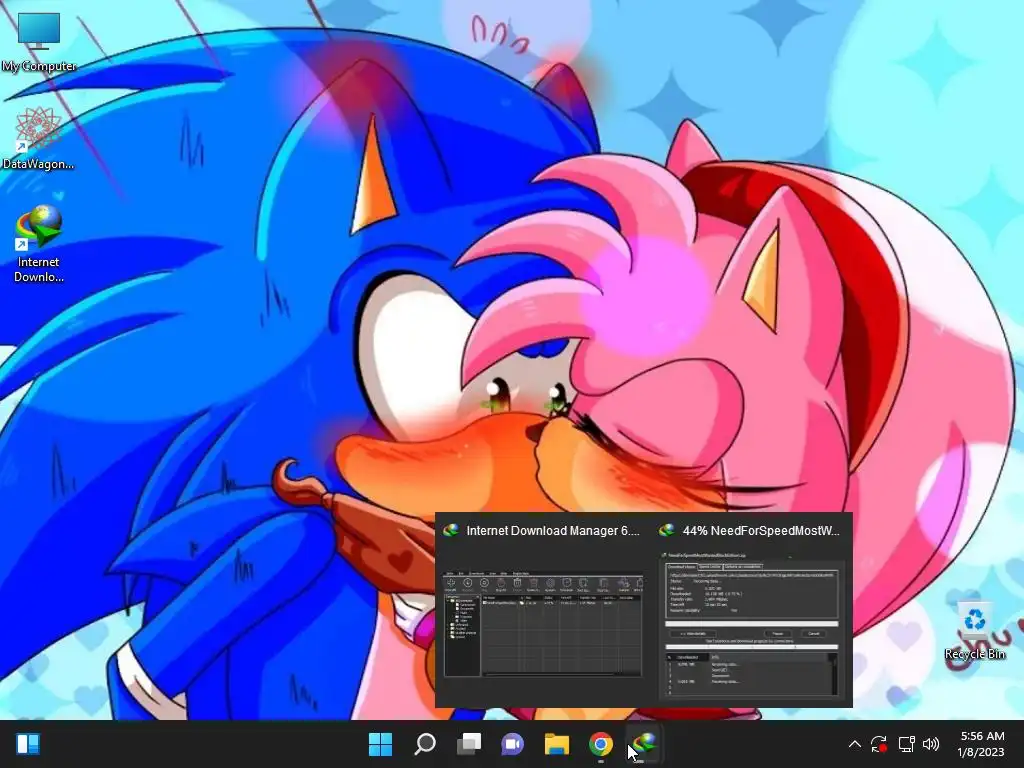1024x768 pixels.
Task: Open the Windows Start menu
Action: tap(381, 744)
